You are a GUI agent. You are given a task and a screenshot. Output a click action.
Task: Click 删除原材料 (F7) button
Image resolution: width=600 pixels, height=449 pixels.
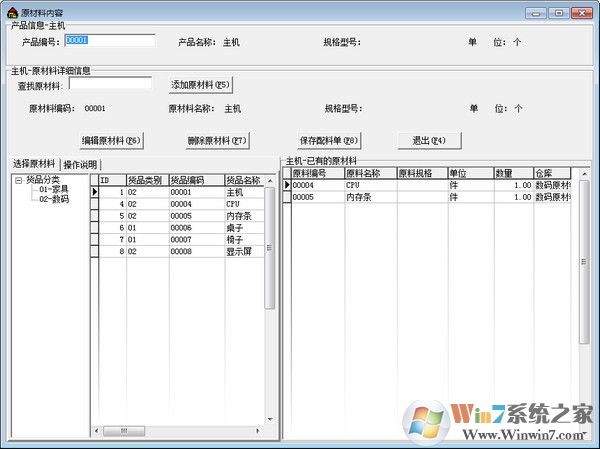[217, 140]
